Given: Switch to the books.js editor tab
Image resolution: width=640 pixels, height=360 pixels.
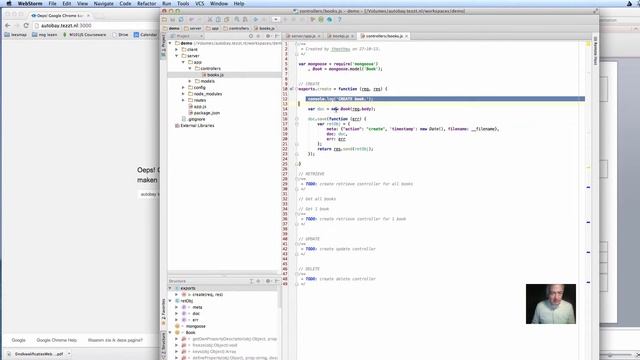Looking at the screenshot, I should point(340,36).
